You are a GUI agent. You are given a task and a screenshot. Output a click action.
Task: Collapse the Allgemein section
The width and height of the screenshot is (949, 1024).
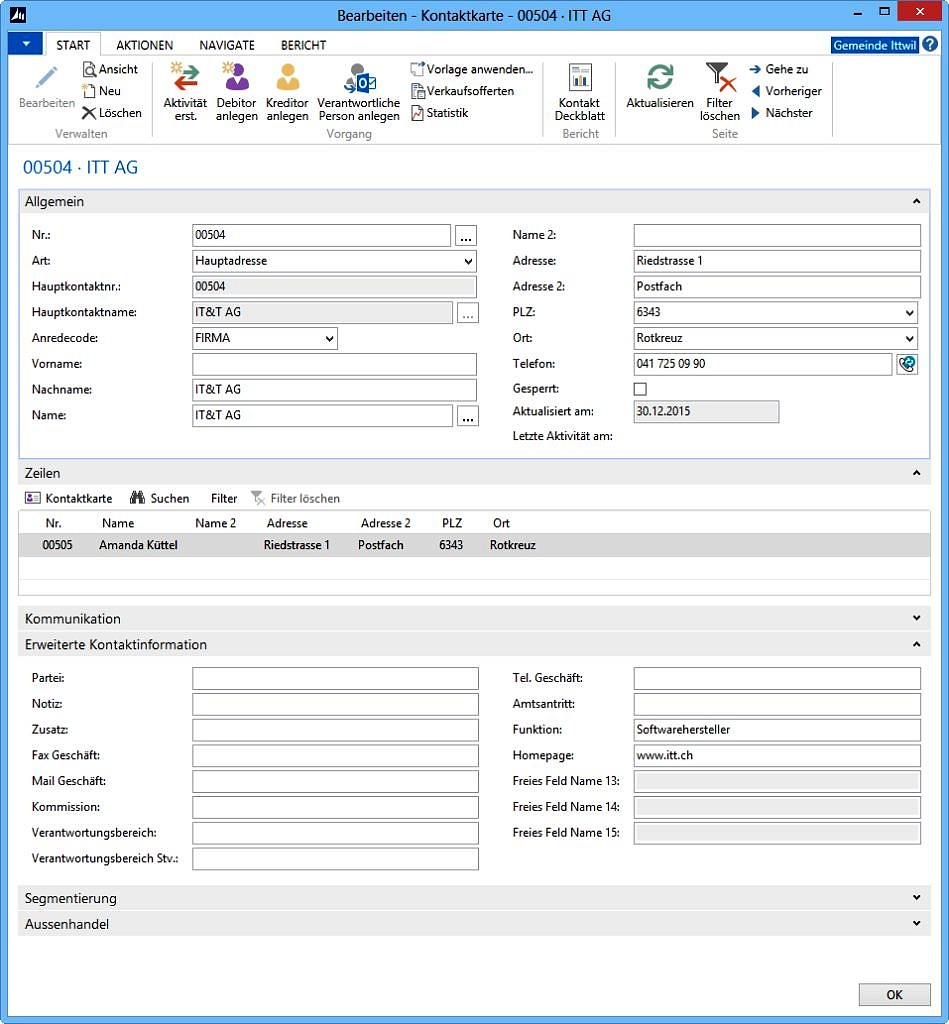[x=916, y=202]
